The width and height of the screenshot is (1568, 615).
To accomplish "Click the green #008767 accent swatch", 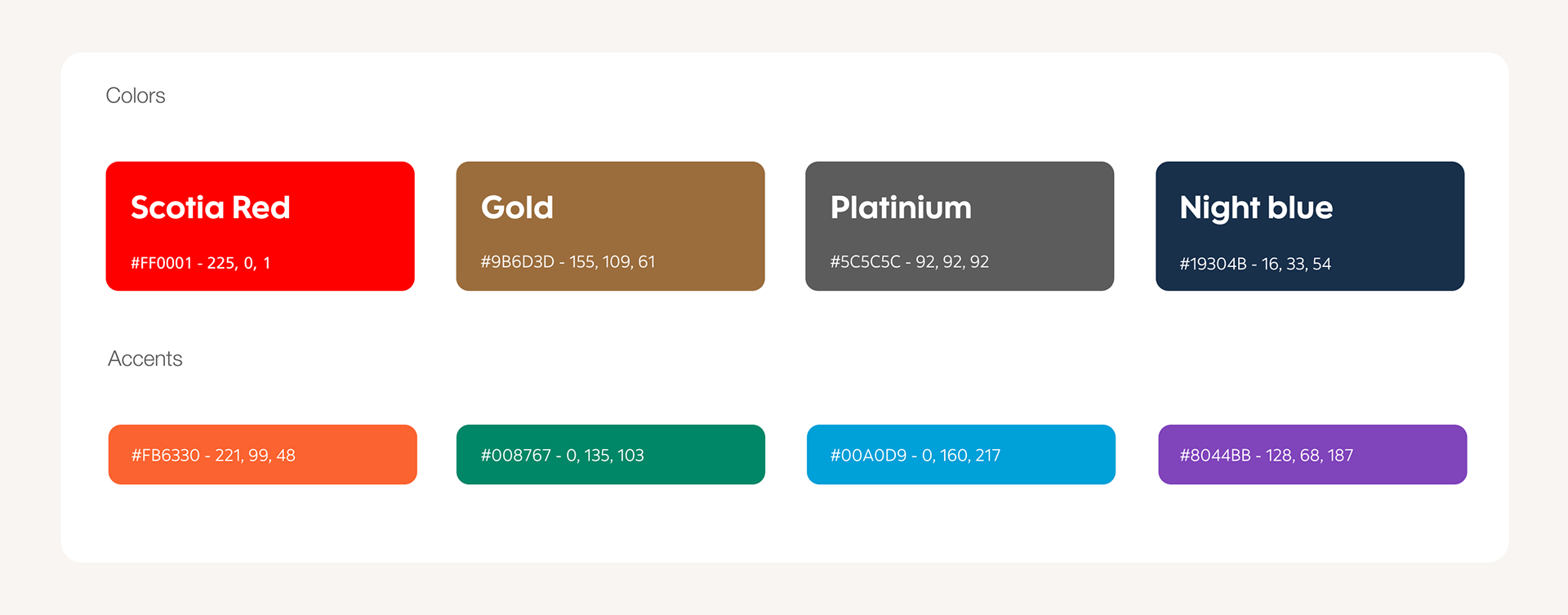I will click(x=611, y=454).
